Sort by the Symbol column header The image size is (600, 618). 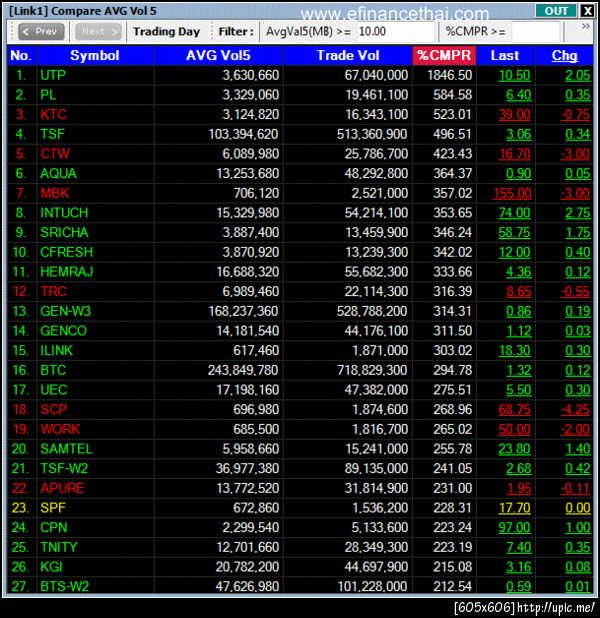pyautogui.click(x=95, y=56)
